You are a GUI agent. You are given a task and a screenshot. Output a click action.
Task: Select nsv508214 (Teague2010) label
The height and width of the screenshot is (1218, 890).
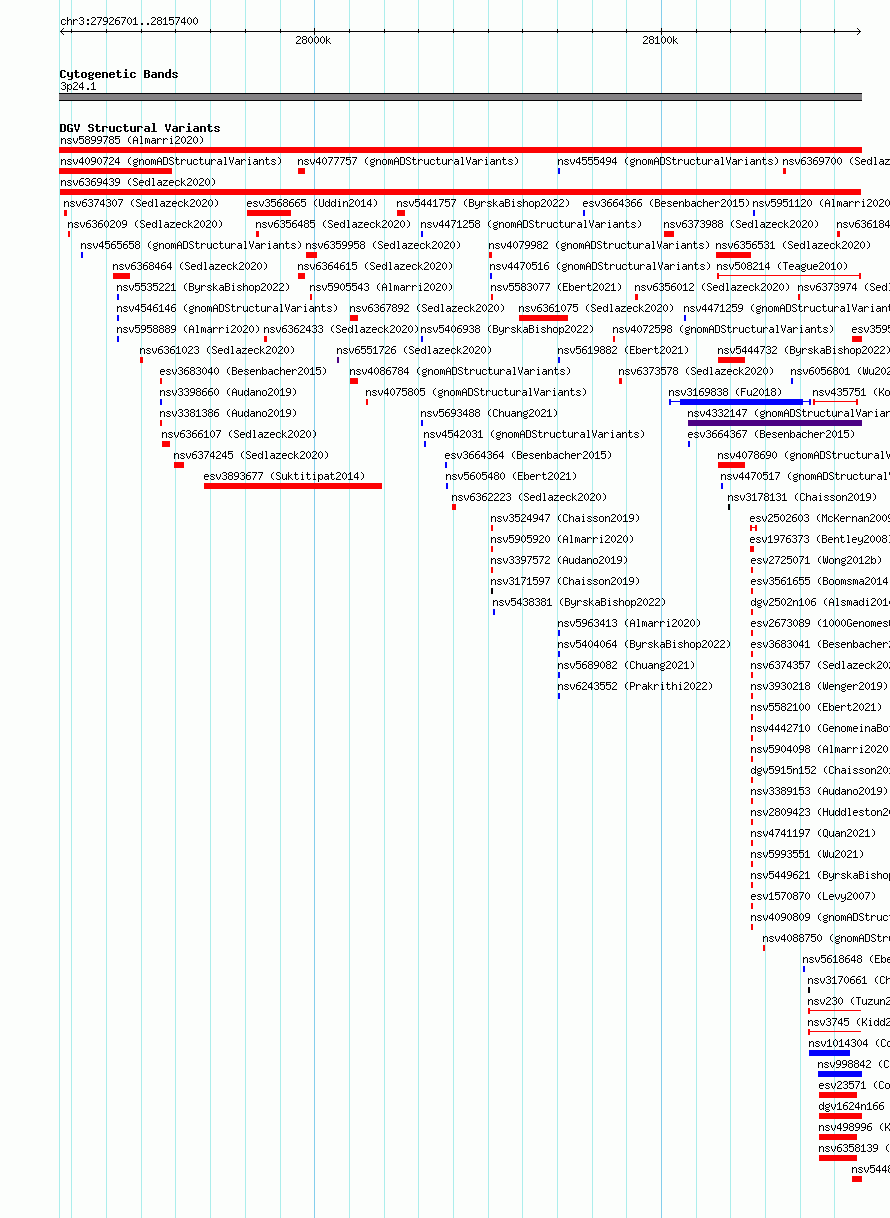[782, 266]
